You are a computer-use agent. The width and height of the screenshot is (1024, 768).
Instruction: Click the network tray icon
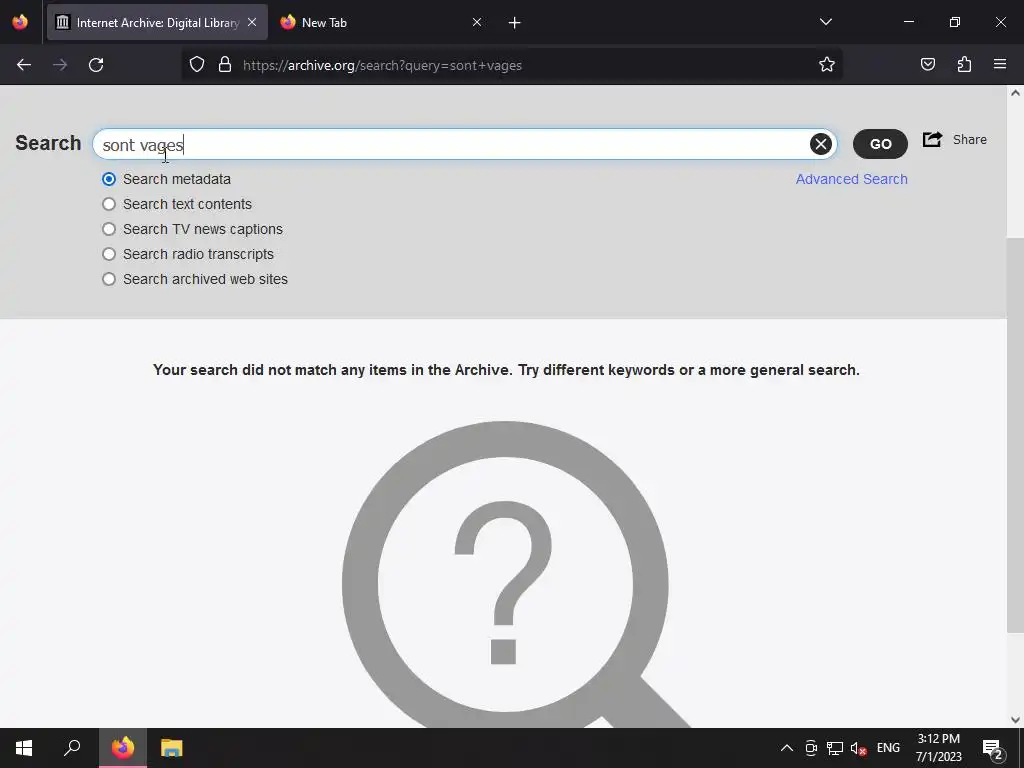pyautogui.click(x=835, y=748)
